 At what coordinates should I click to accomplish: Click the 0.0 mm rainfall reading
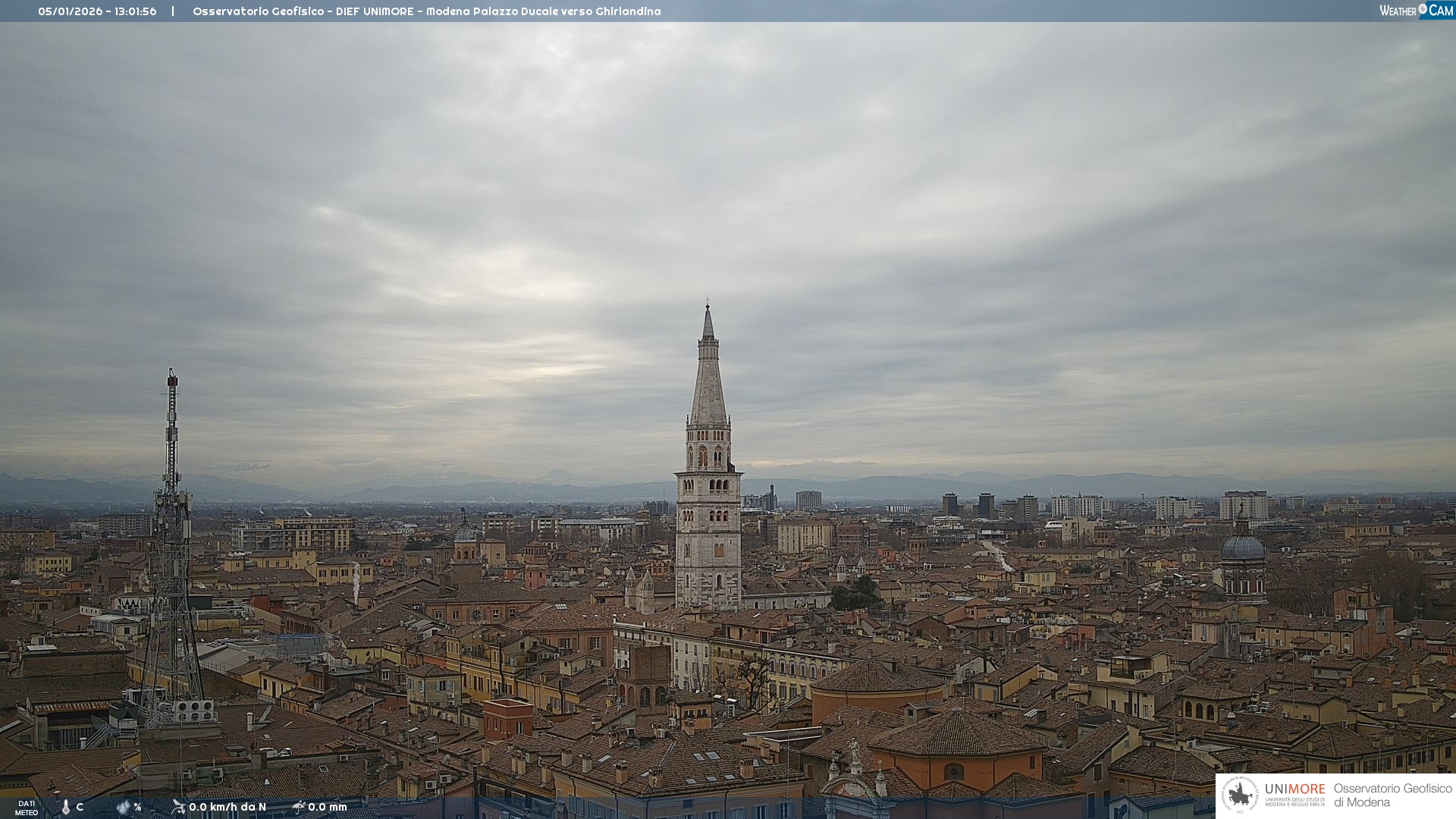click(328, 807)
